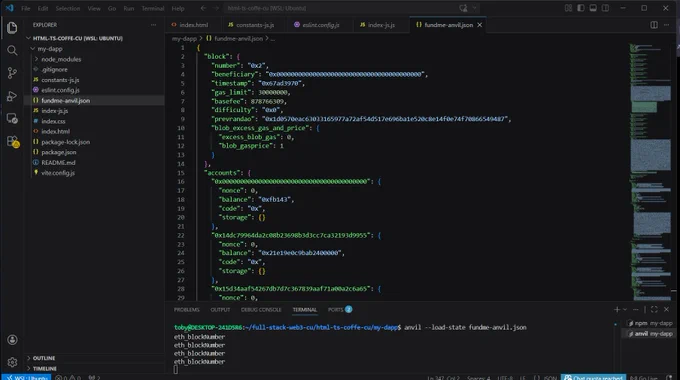This screenshot has height=380, width=680.
Task: Open the Search view in activity bar
Action: (12, 50)
